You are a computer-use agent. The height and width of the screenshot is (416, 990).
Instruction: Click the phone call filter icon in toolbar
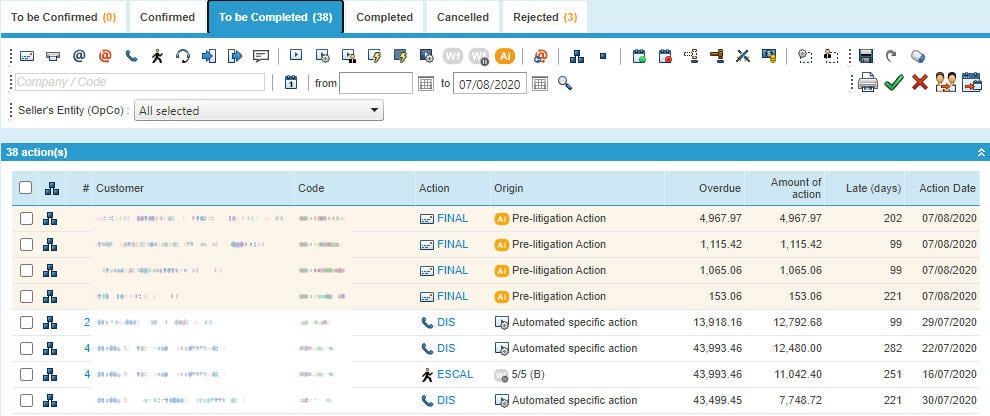[131, 56]
